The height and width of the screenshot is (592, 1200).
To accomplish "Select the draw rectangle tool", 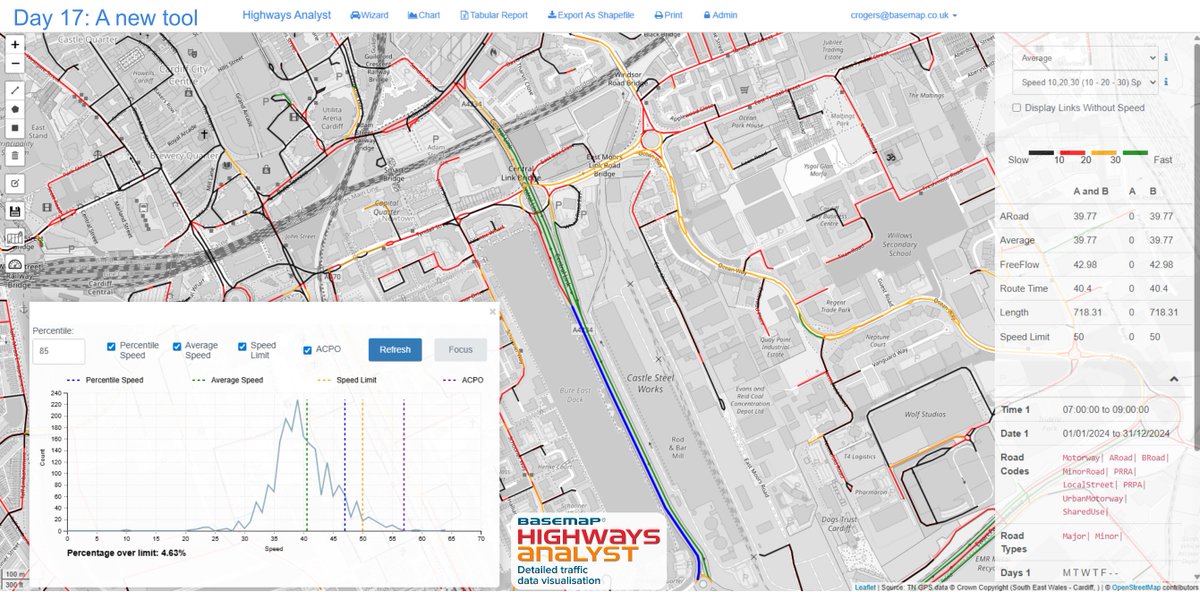I will coord(15,128).
